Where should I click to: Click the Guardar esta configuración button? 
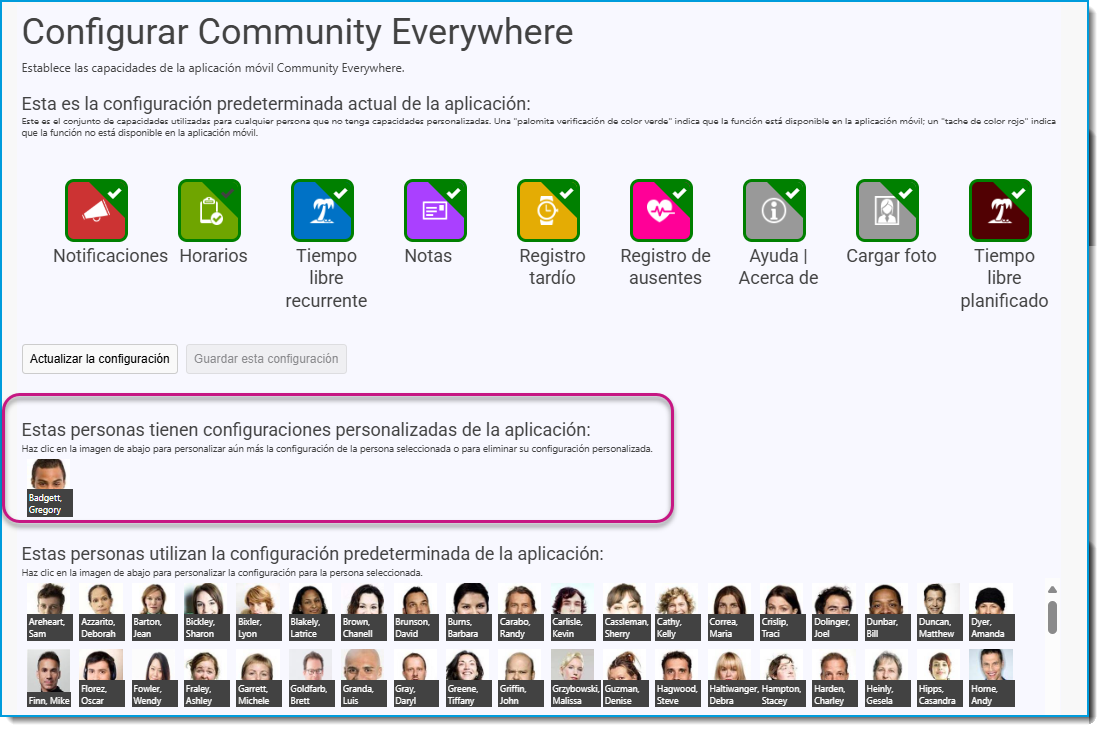(266, 359)
